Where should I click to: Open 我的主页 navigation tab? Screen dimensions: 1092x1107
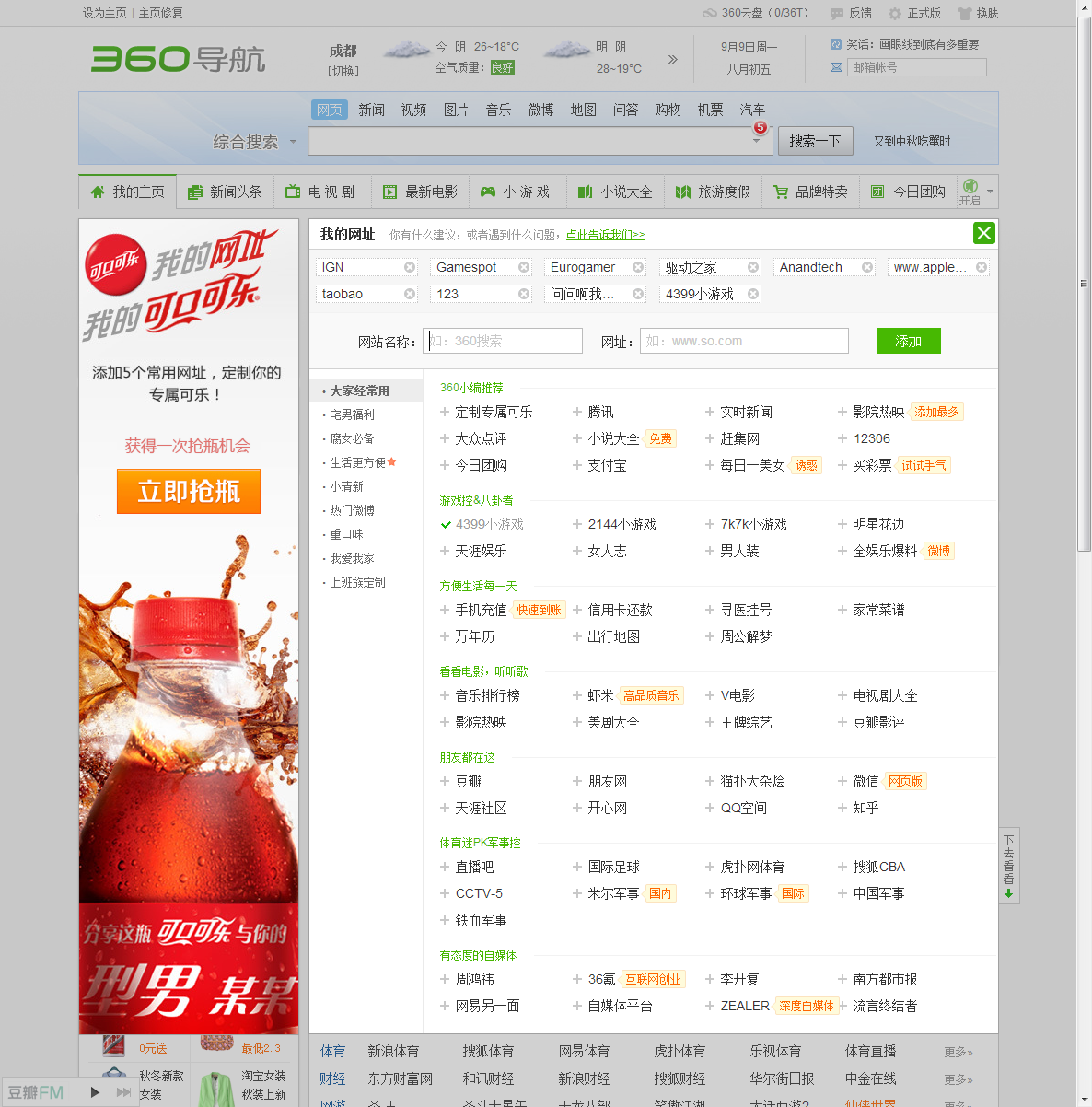(x=128, y=192)
